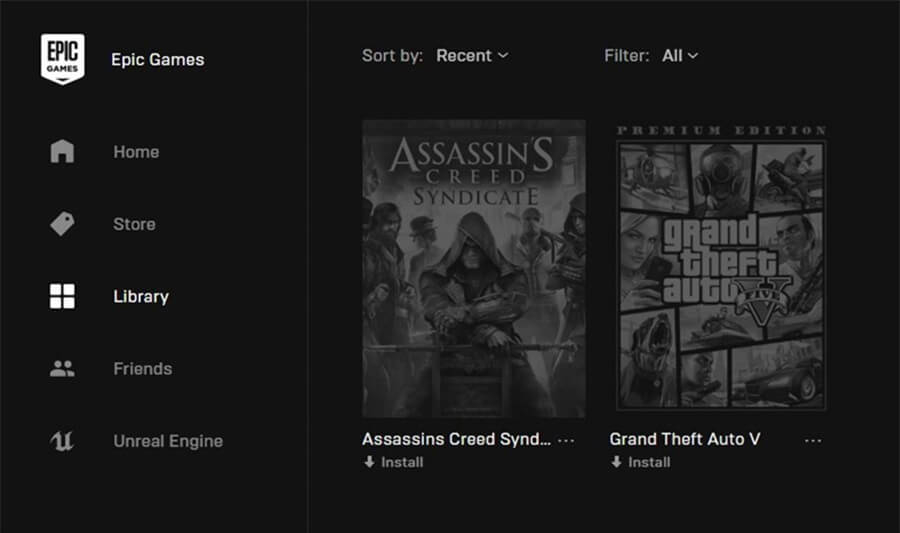Screen dimensions: 900x533
Task: Click the Assassins Creed Syndicate game title text
Action: coord(456,439)
